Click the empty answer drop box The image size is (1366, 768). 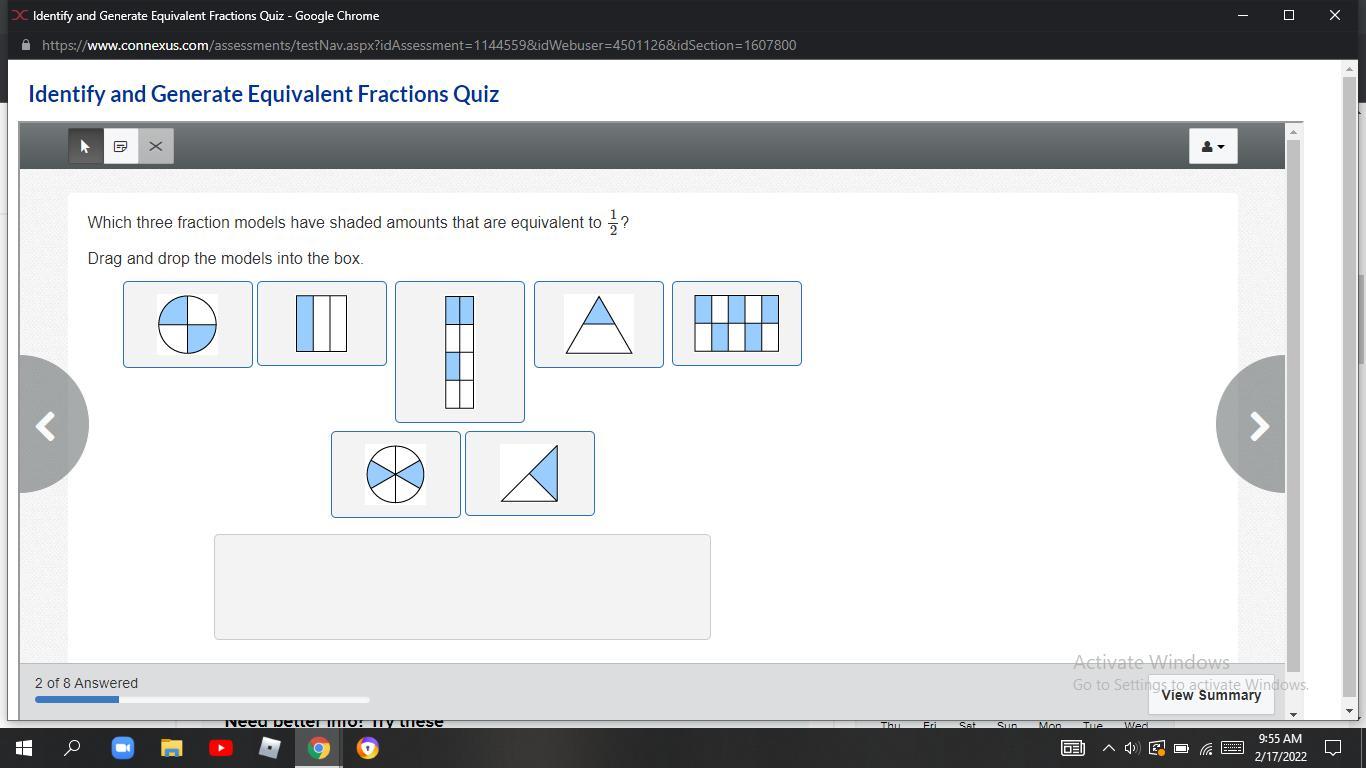462,587
